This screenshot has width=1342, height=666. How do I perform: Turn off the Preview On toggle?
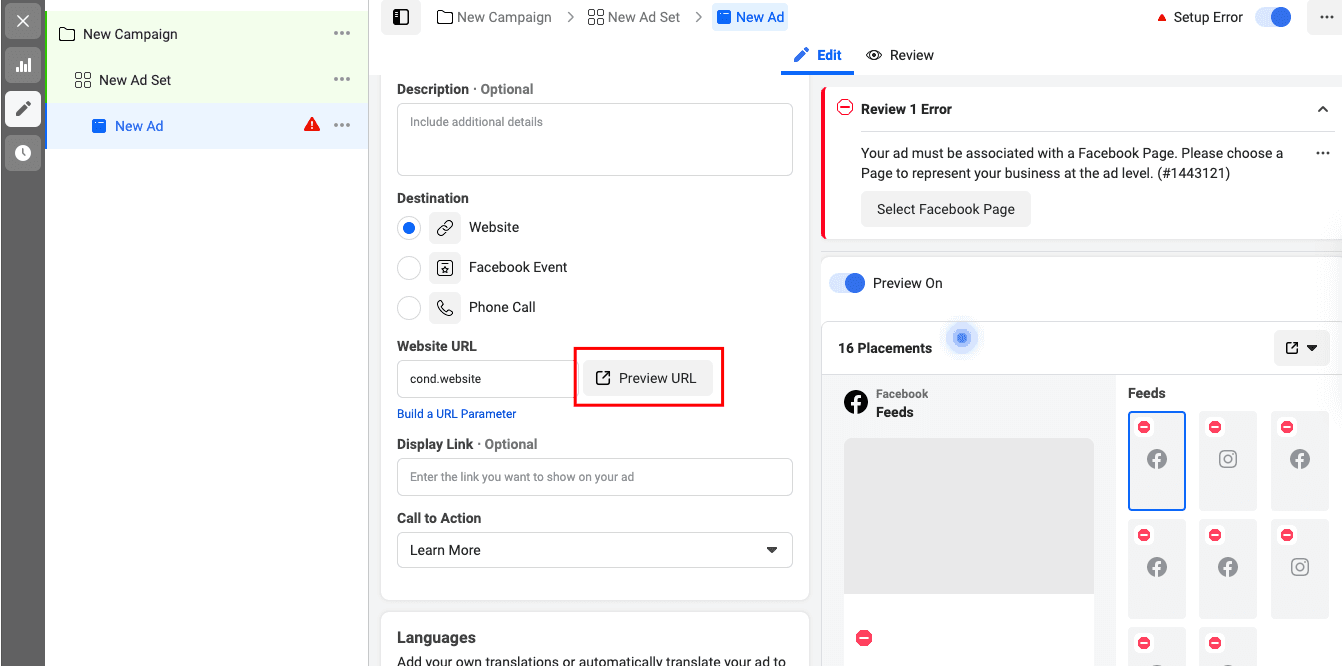tap(847, 283)
